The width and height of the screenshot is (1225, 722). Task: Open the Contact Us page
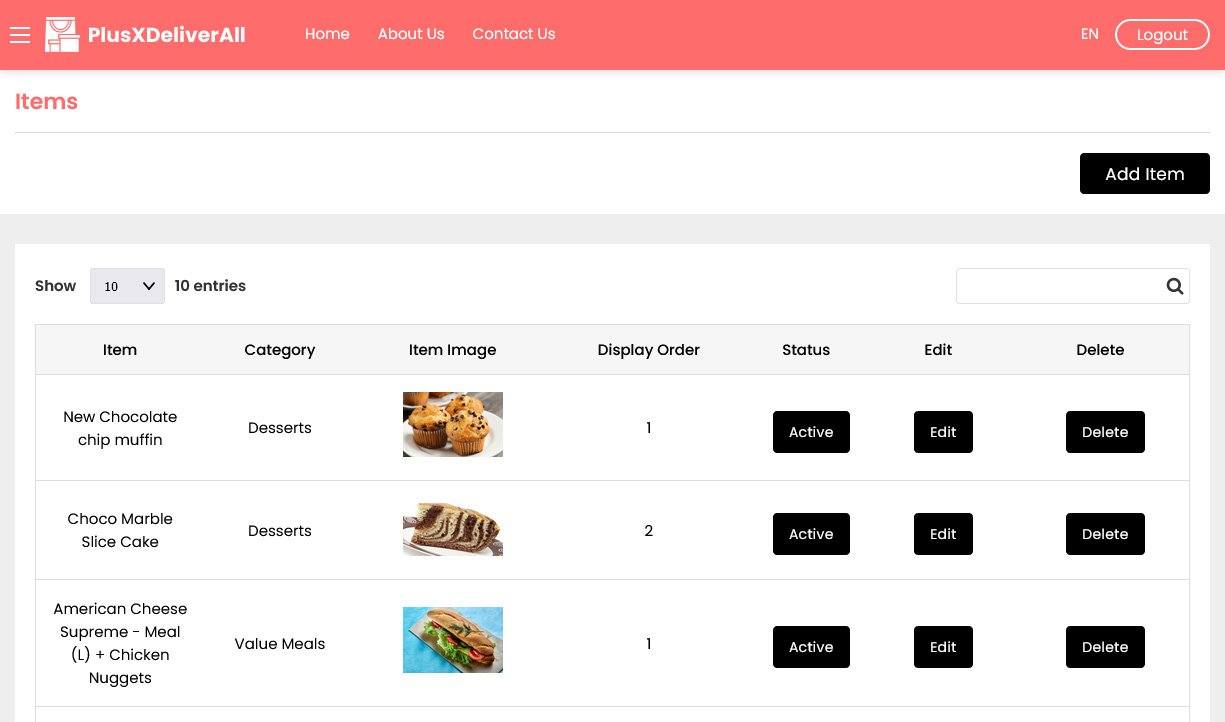[x=514, y=34]
